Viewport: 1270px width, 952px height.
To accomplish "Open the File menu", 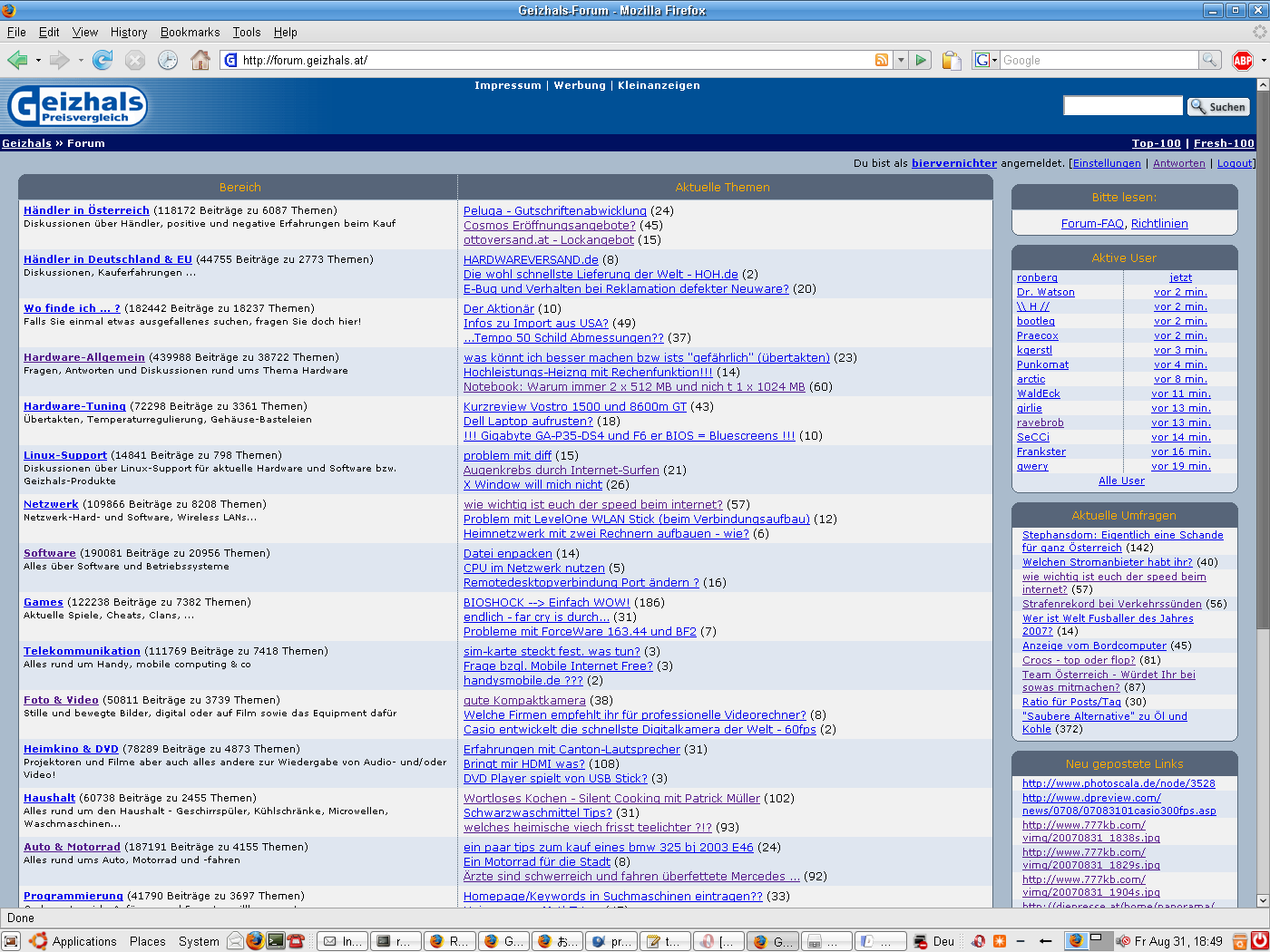I will pyautogui.click(x=16, y=32).
